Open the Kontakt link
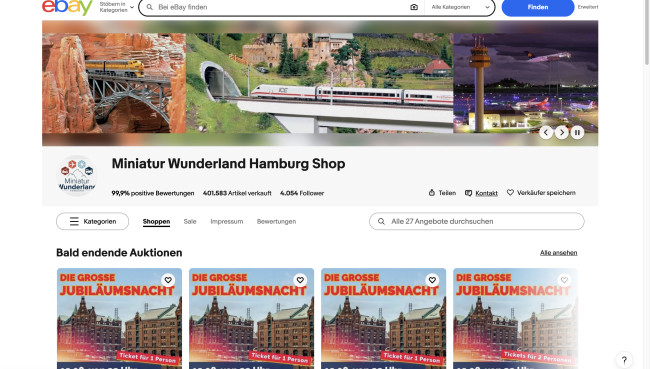650x369 pixels. click(486, 193)
